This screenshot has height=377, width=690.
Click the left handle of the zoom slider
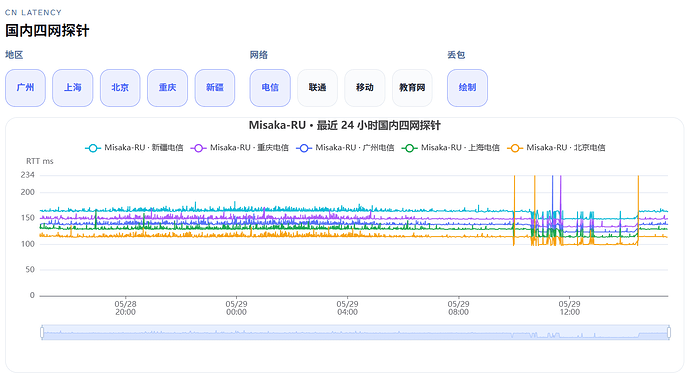tap(42, 332)
